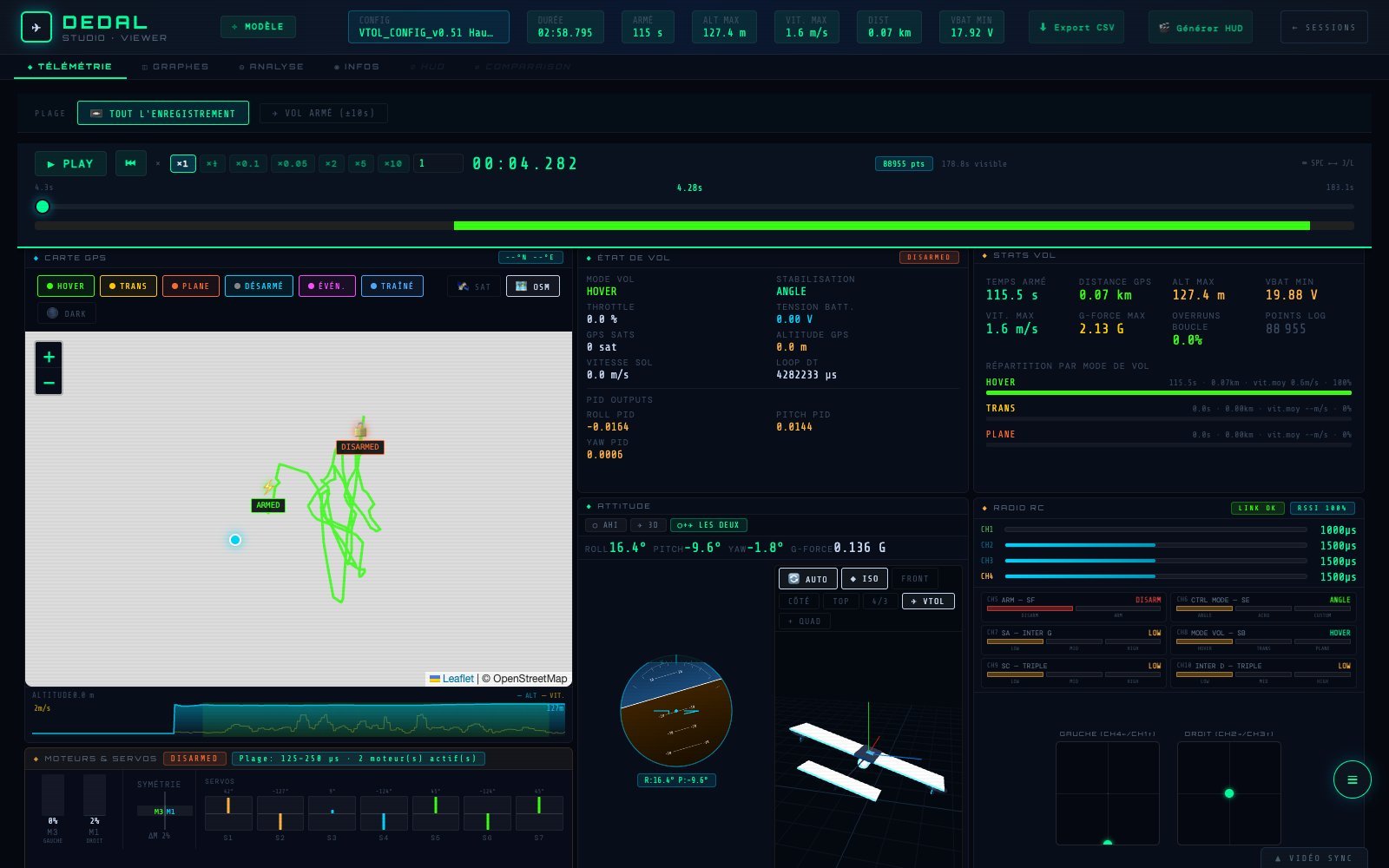Switch map layer to OSM
The height and width of the screenshot is (868, 1389).
click(x=533, y=286)
